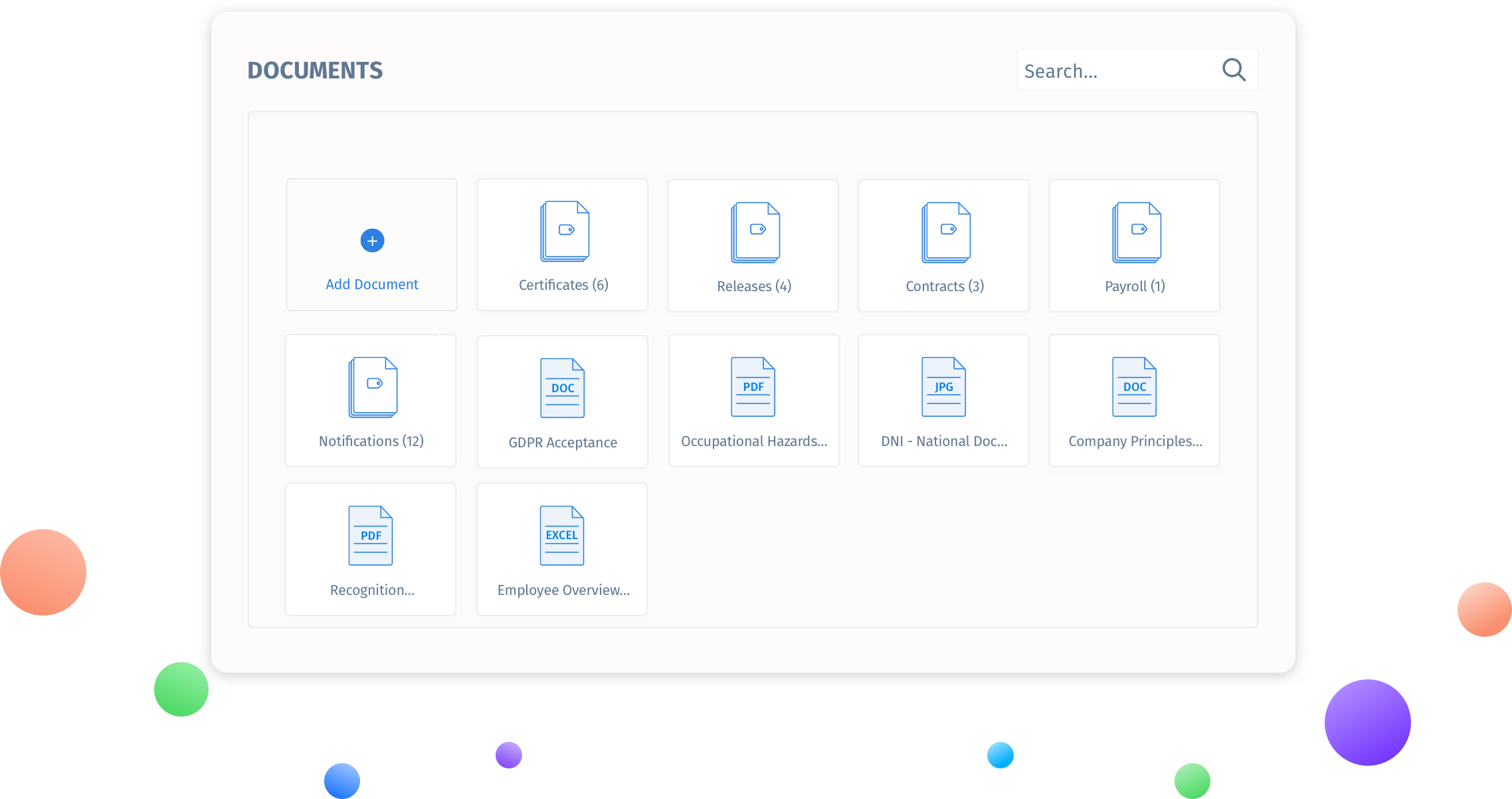1512x799 pixels.
Task: Open the DNI National Doc JPG icon
Action: (x=943, y=387)
